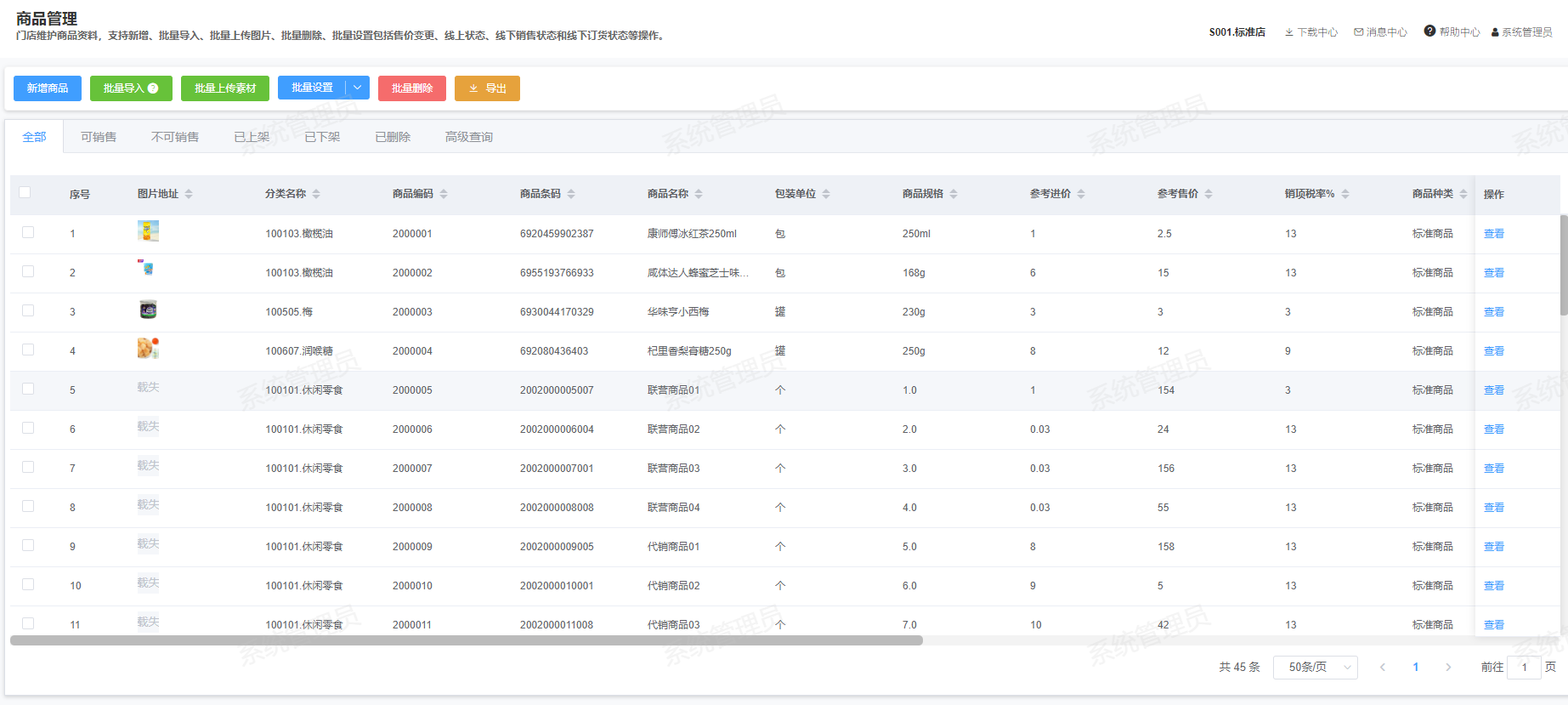The width and height of the screenshot is (1568, 705).
Task: Click 查看 link for 华味亨小西梅 row
Action: point(1493,312)
